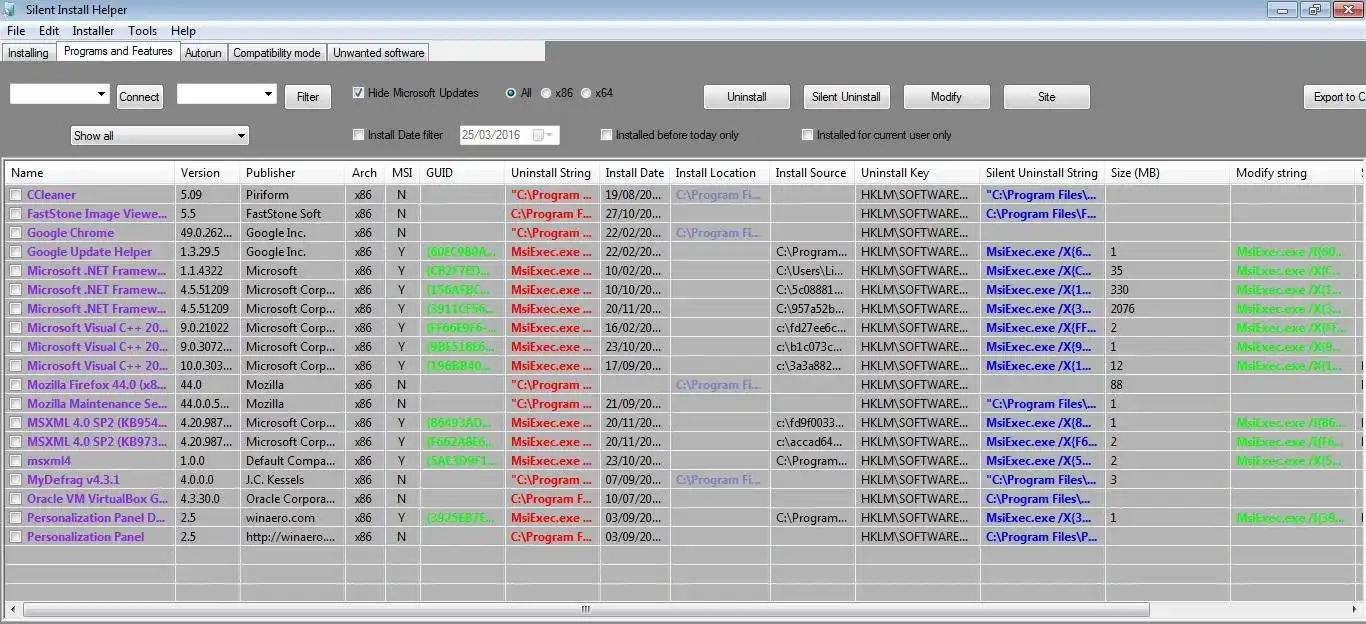
Task: Uncheck Hide Microsoft Updates
Action: [x=358, y=93]
